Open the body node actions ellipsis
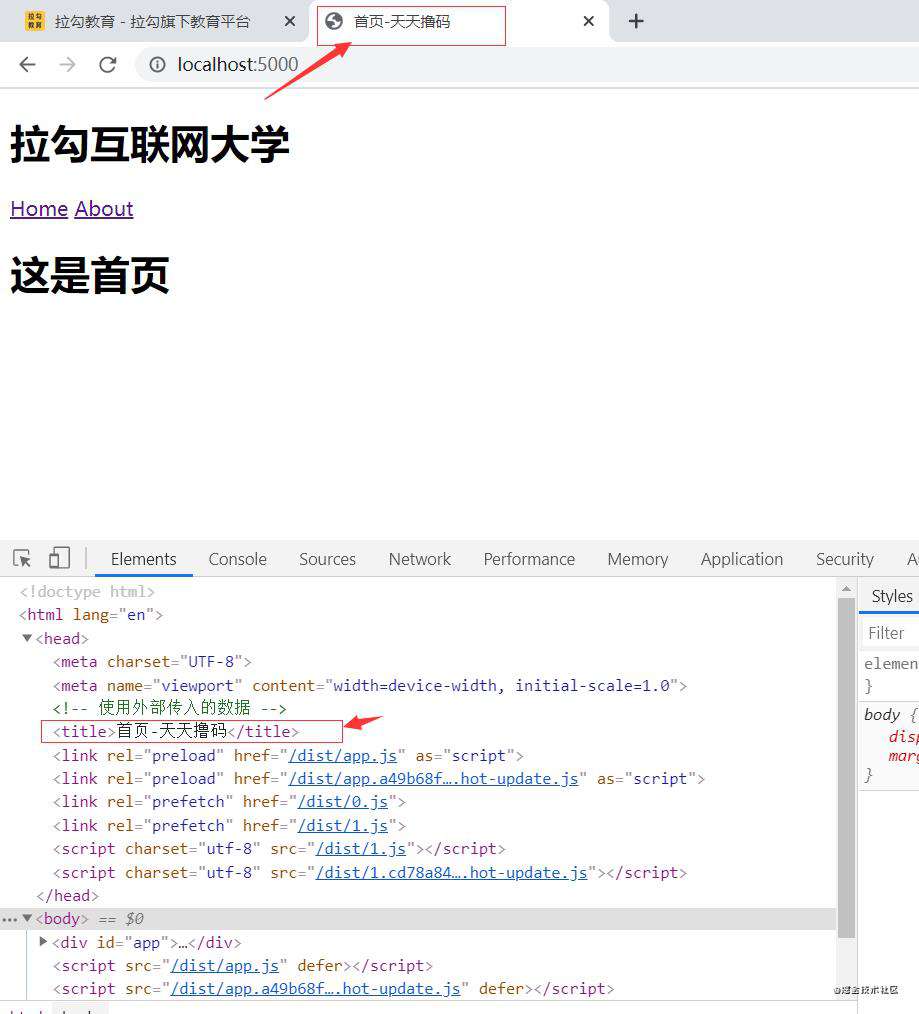The height and width of the screenshot is (1014, 919). point(9,919)
